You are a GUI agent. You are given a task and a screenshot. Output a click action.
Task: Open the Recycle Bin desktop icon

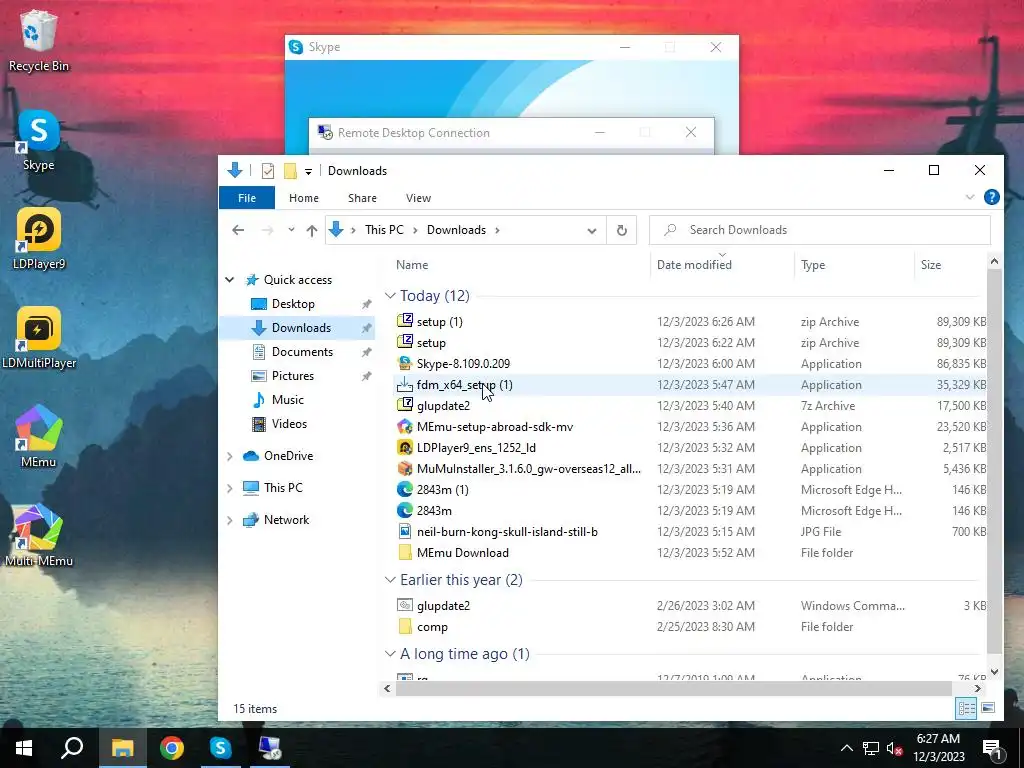pos(39,39)
